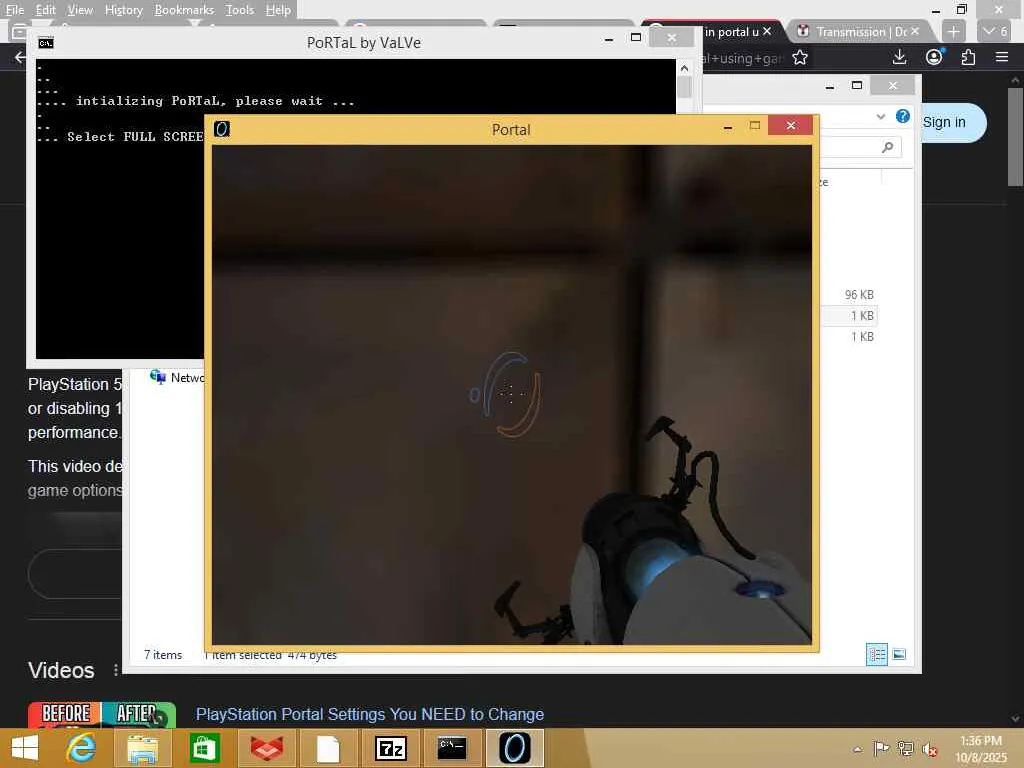The height and width of the screenshot is (768, 1024).
Task: Open the Help icon in File Explorer
Action: (x=903, y=116)
